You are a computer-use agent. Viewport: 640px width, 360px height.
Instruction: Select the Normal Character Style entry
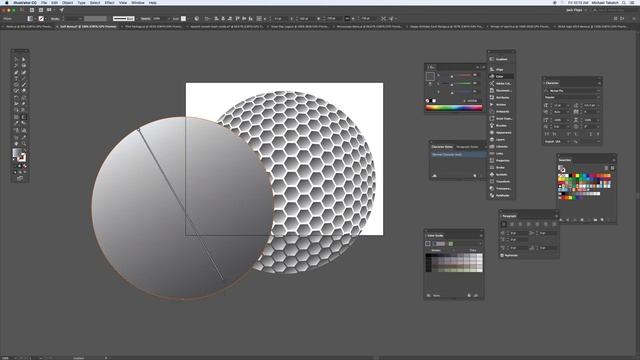pos(458,155)
